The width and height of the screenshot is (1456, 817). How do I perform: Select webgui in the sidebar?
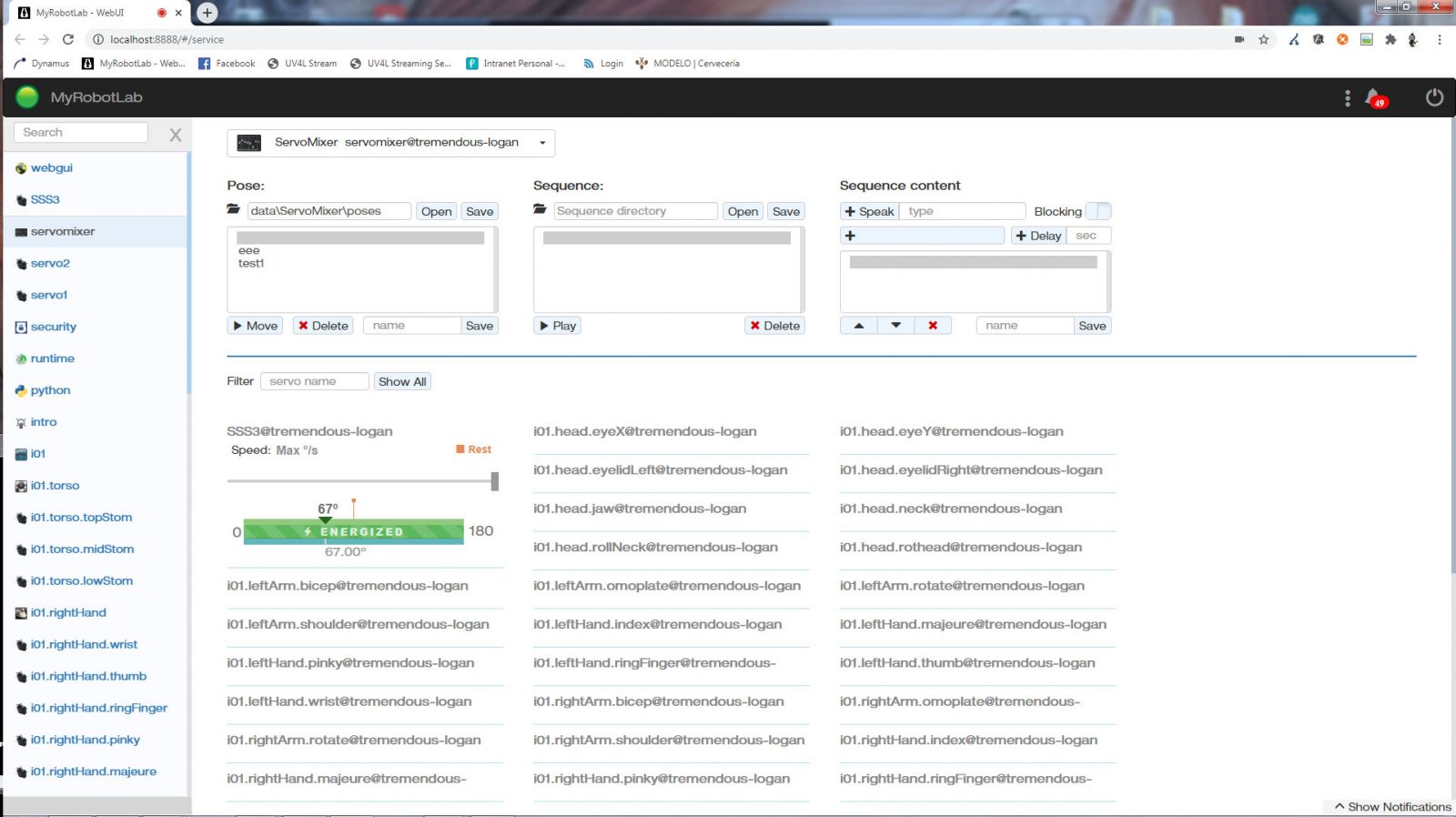point(52,167)
